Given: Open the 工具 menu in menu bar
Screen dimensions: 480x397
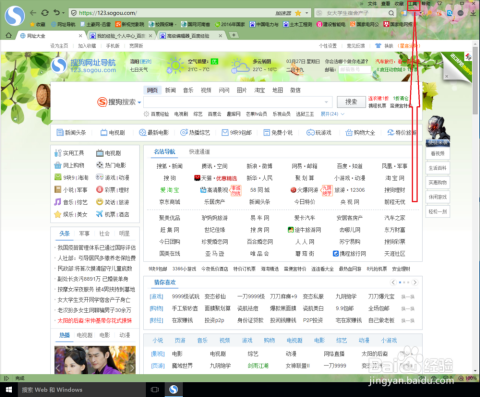Looking at the screenshot, I should (413, 4).
